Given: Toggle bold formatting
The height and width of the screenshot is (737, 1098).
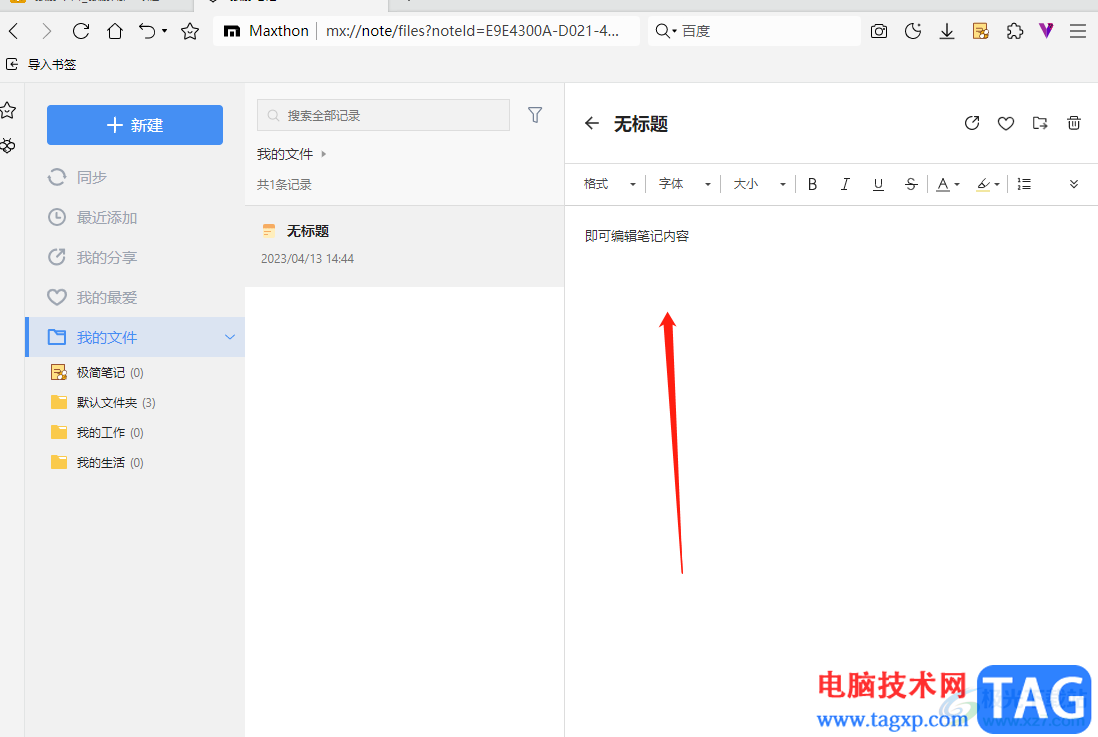Looking at the screenshot, I should pos(812,184).
